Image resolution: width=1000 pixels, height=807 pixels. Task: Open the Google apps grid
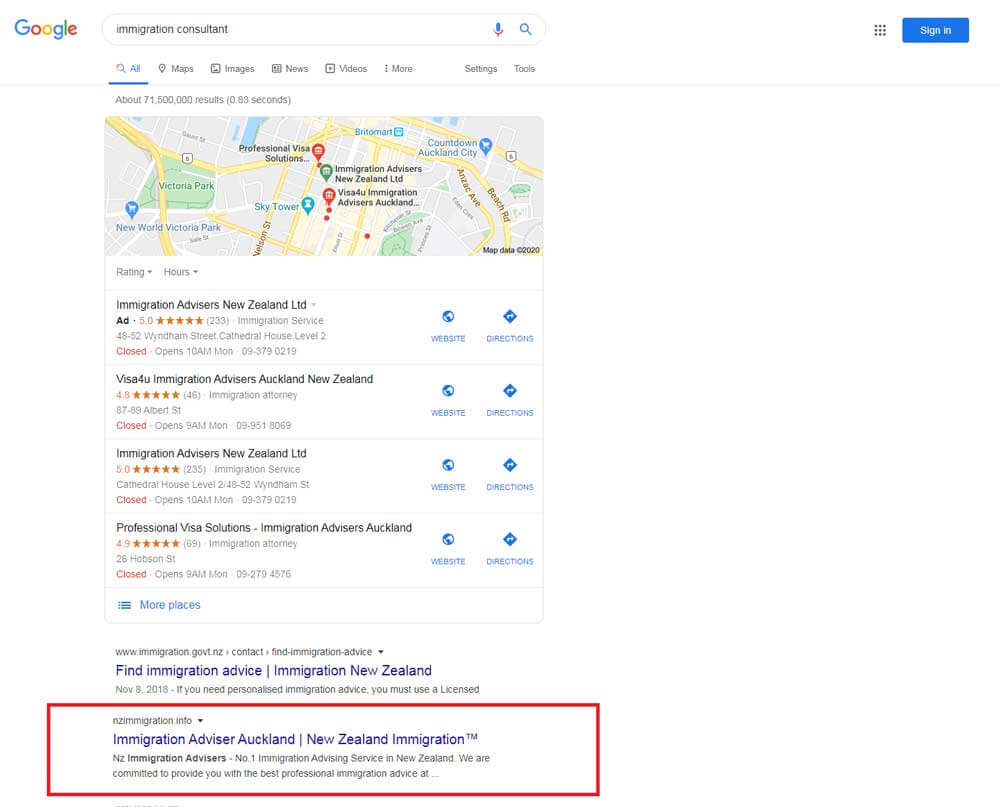point(880,30)
